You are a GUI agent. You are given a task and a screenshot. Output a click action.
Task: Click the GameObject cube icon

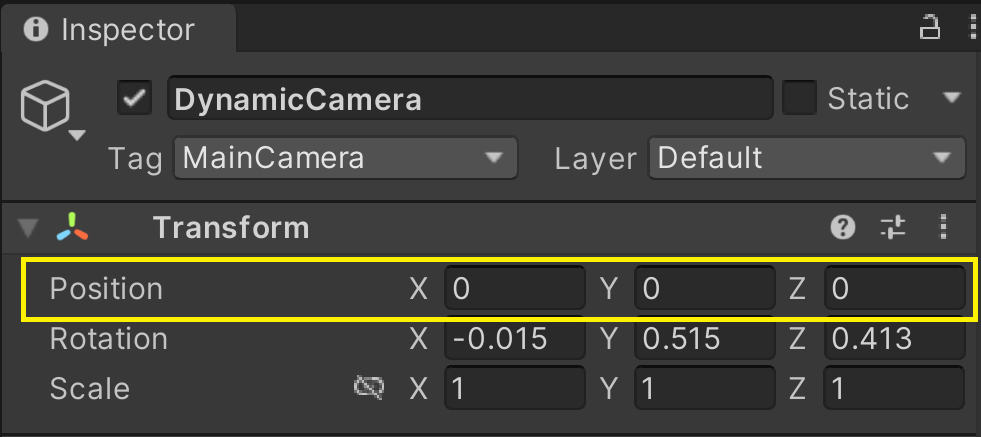pos(46,104)
